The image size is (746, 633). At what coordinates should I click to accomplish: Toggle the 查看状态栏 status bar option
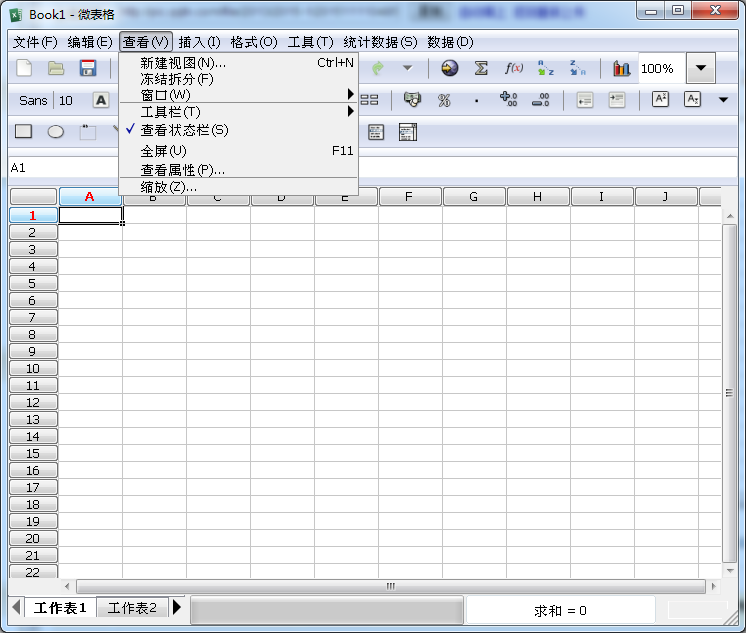tap(185, 130)
